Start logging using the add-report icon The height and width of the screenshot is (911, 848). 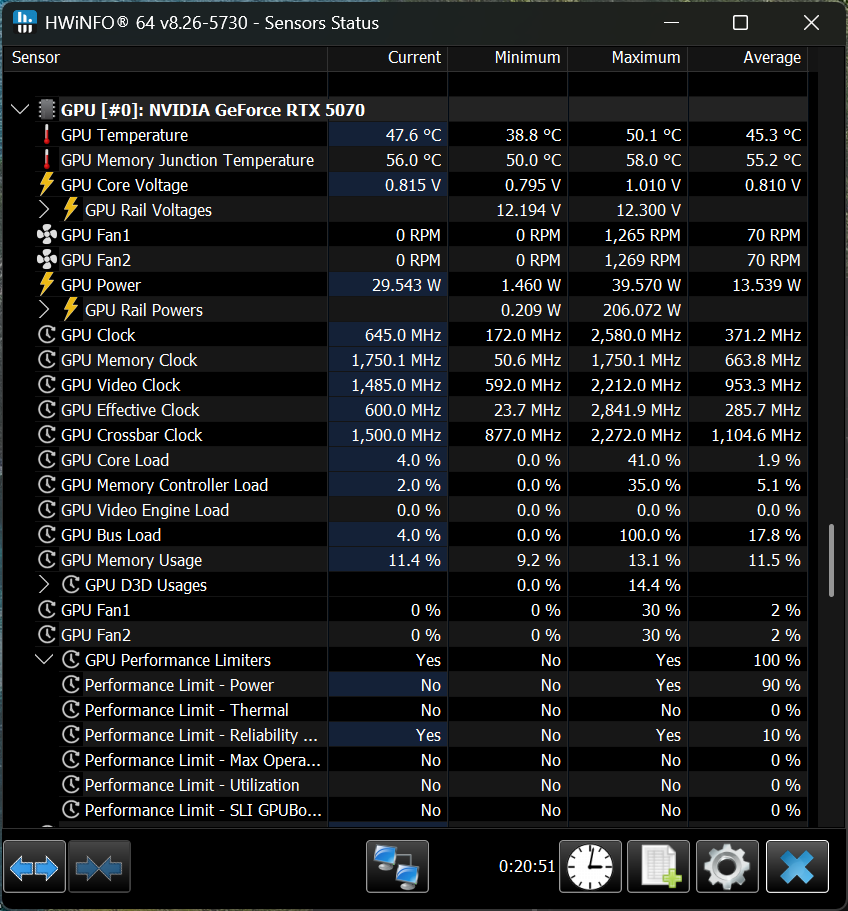(x=658, y=866)
